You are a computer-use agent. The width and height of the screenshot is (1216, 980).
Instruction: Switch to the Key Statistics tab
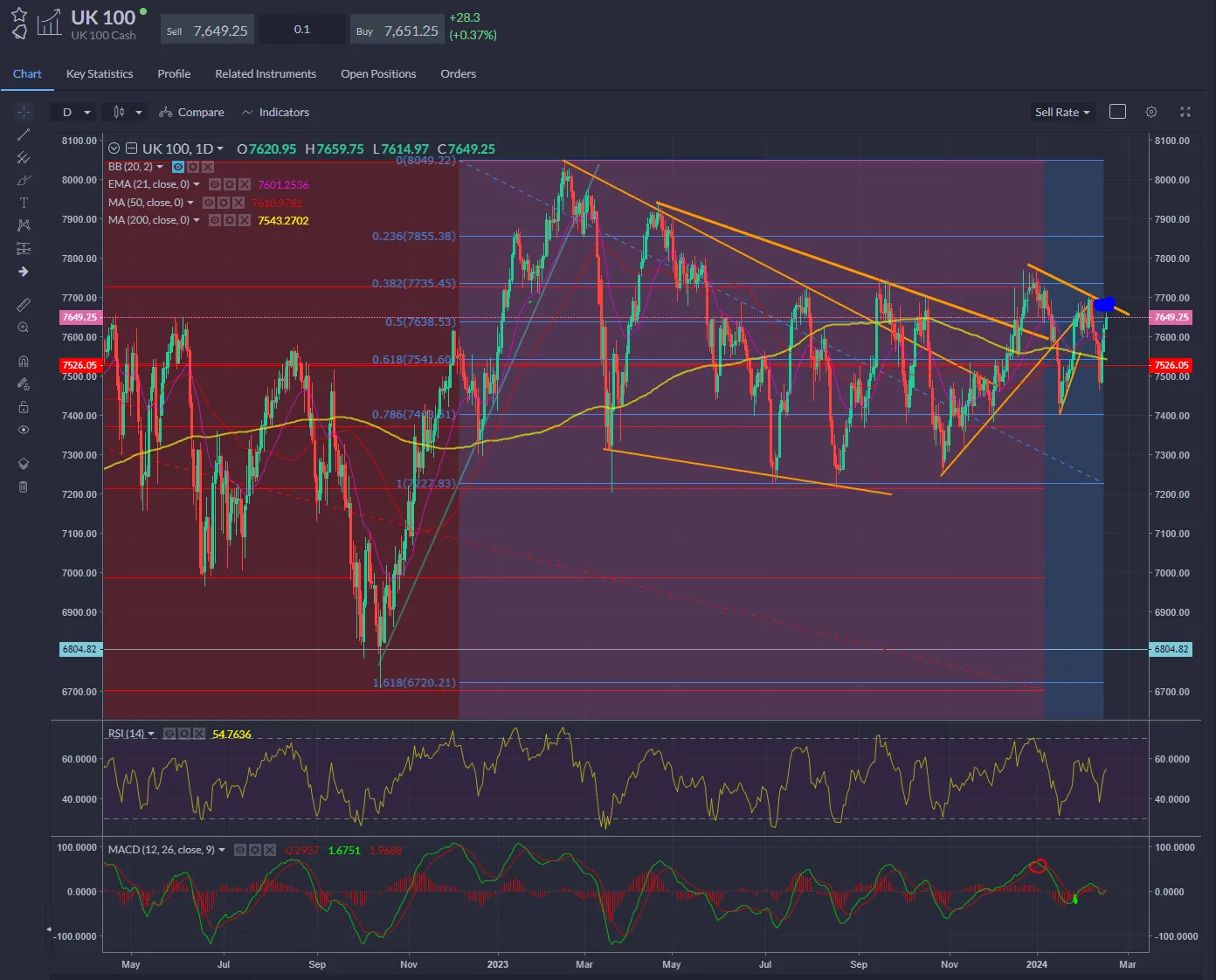tap(100, 74)
